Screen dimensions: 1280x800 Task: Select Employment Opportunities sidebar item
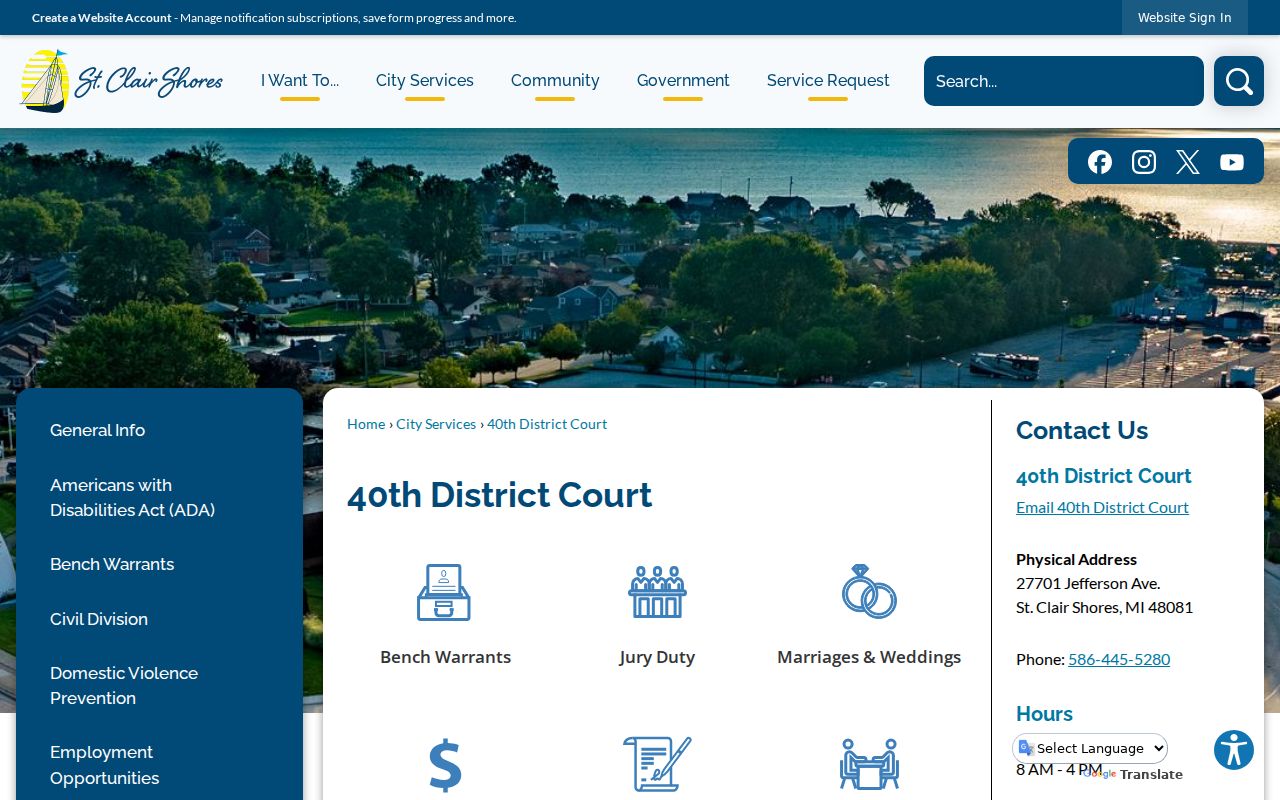[x=104, y=765]
